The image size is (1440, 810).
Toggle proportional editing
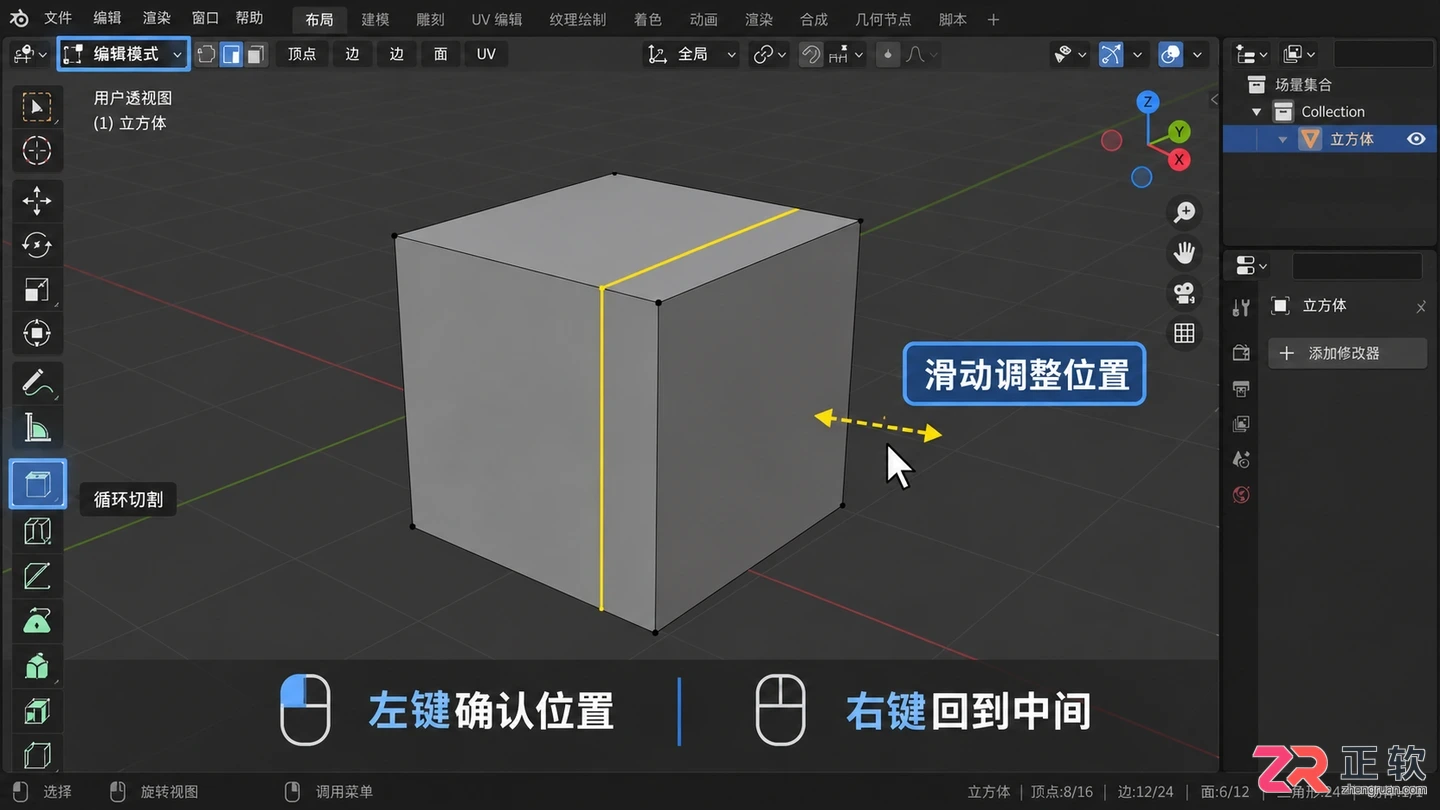pyautogui.click(x=888, y=54)
